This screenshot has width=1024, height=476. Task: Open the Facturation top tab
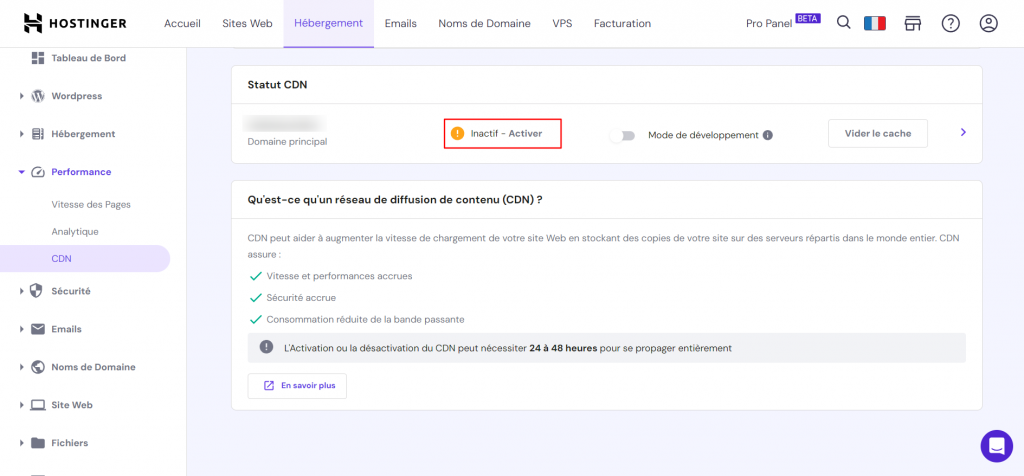click(x=622, y=24)
